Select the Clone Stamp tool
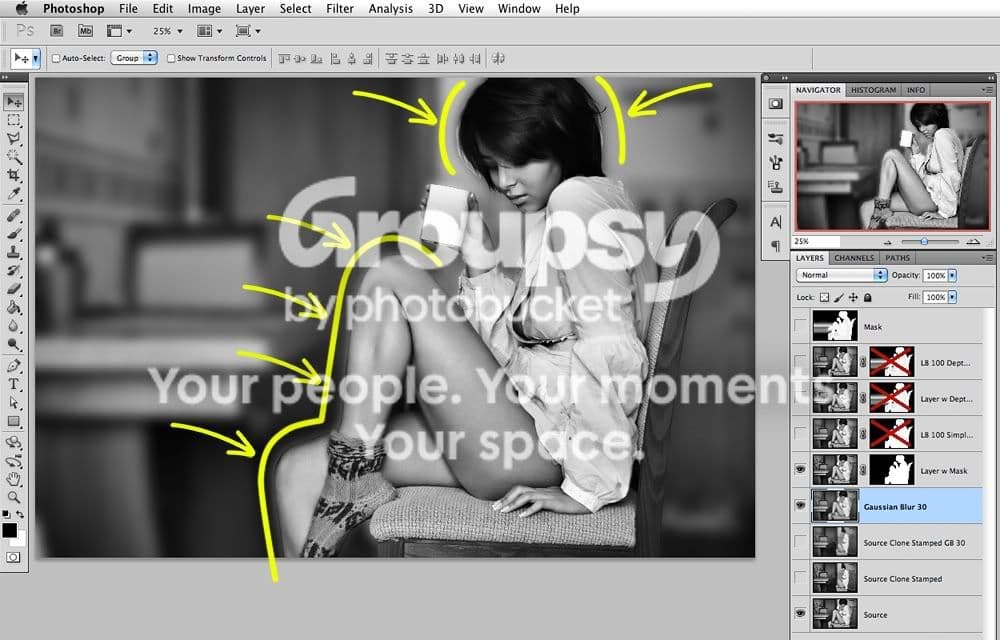The image size is (1000, 640). [x=13, y=252]
